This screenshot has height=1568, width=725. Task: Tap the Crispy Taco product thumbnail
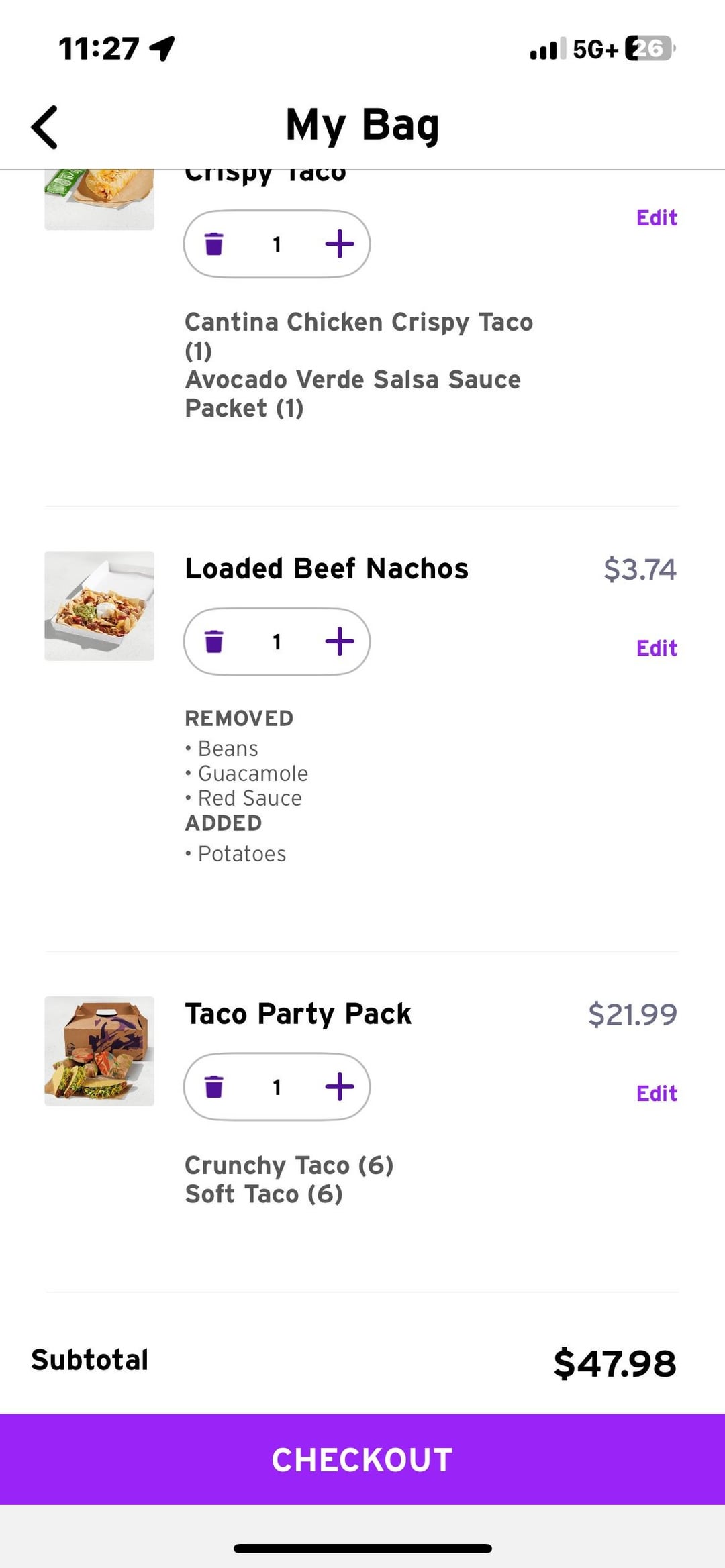coord(99,199)
